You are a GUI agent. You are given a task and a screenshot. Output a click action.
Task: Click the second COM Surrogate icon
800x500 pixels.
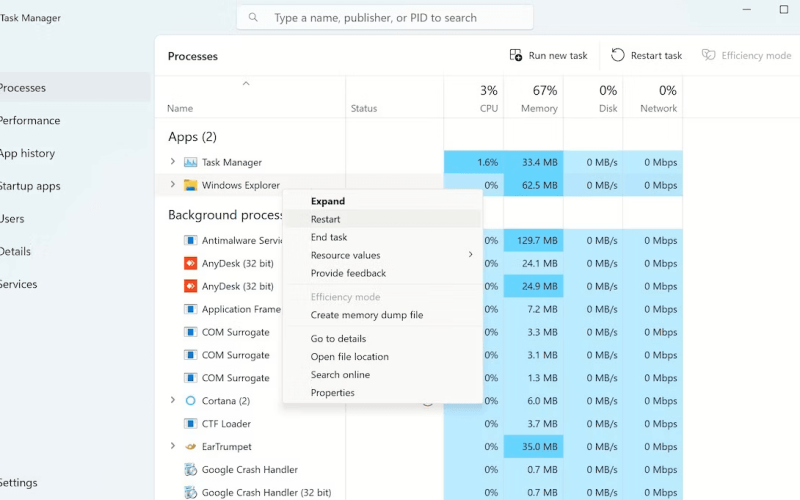click(x=190, y=355)
